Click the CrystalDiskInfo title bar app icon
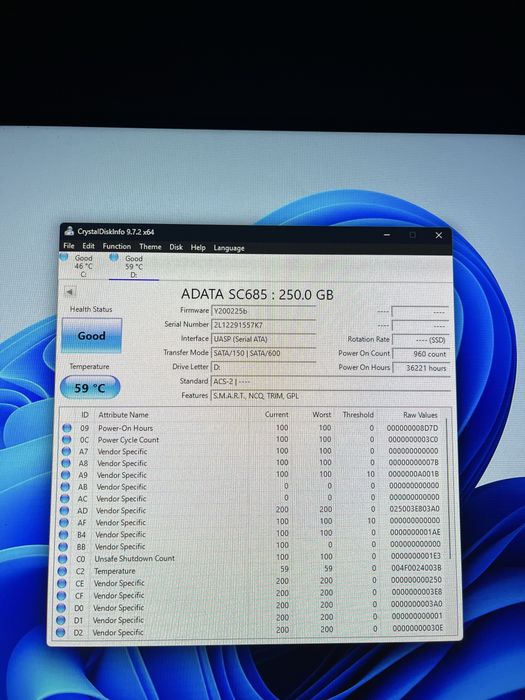The image size is (525, 700). [x=69, y=231]
